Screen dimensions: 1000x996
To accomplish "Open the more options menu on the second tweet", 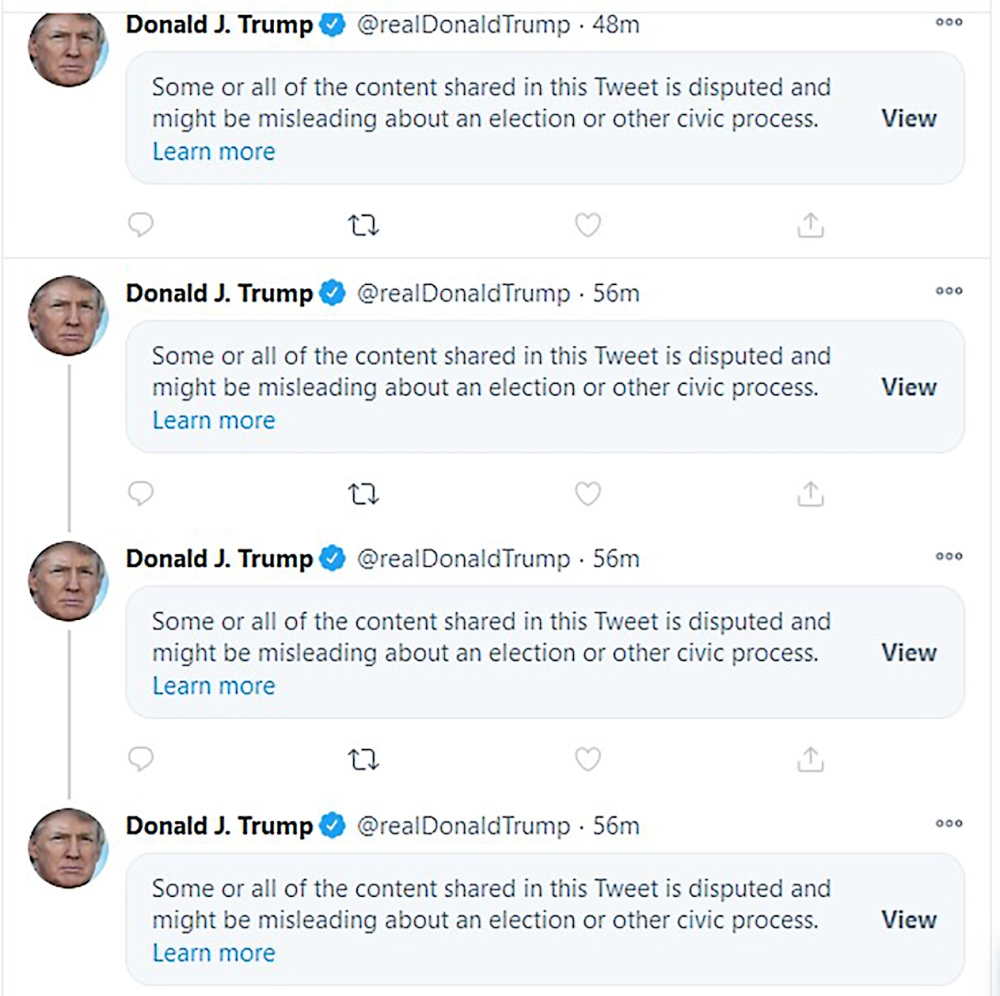I will 948,291.
